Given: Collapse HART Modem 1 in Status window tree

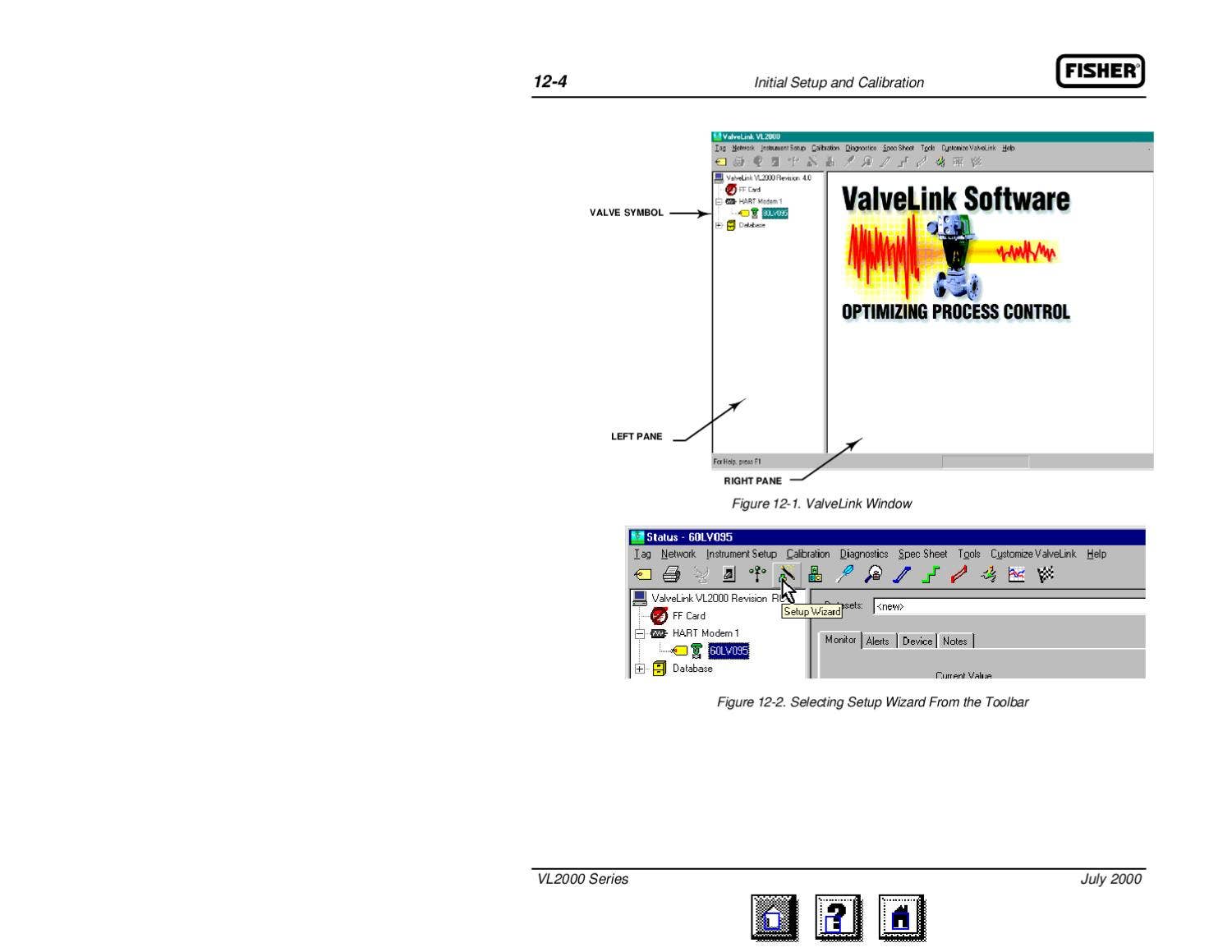Looking at the screenshot, I should coord(640,634).
